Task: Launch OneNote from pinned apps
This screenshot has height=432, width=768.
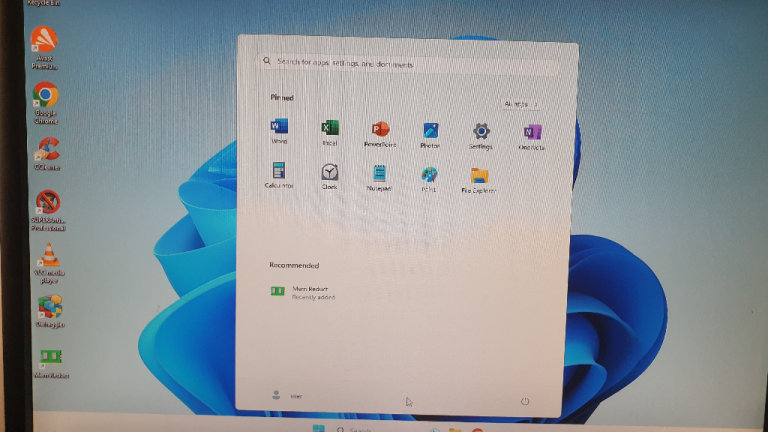Action: (x=532, y=132)
